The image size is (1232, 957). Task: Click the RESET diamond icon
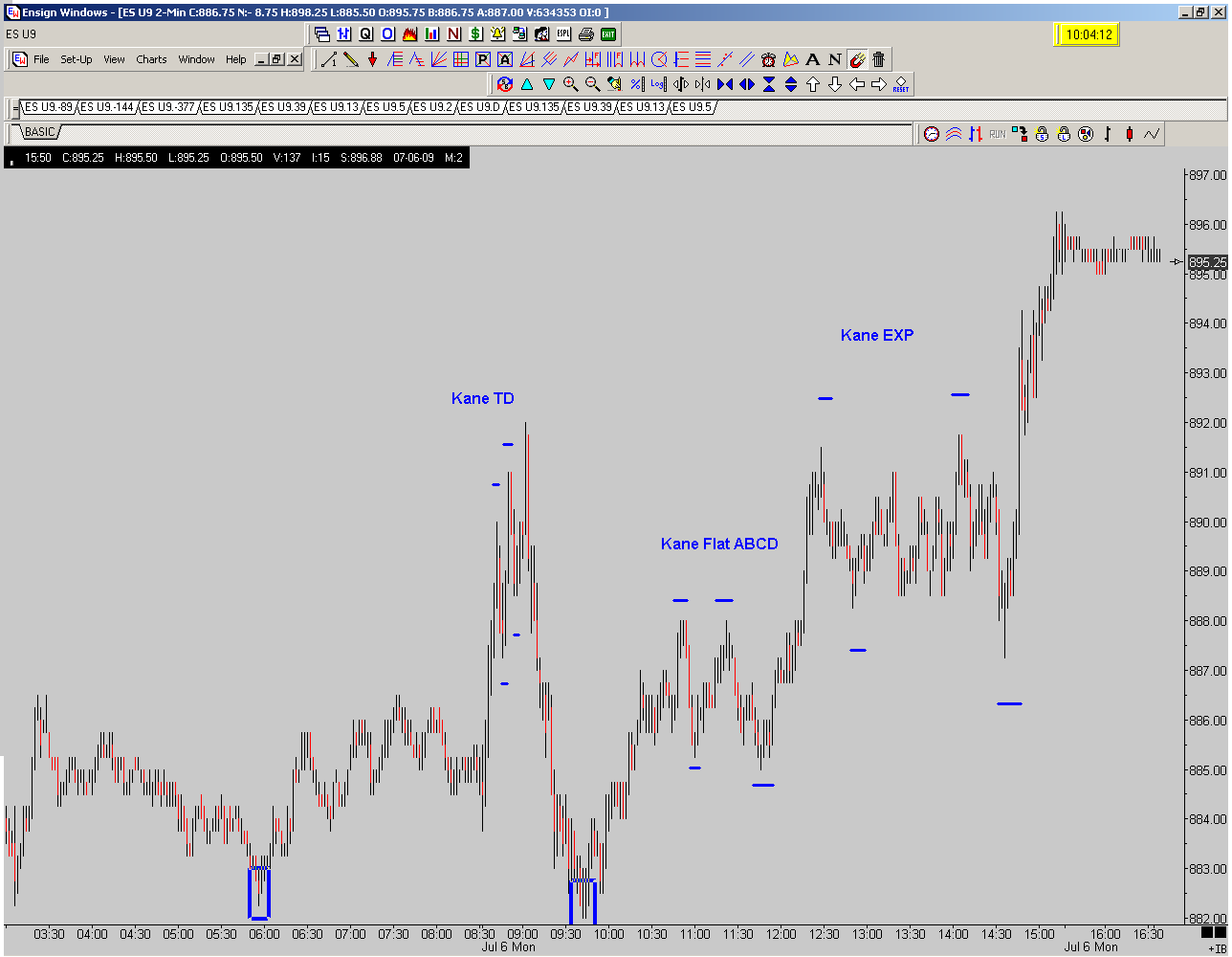[901, 84]
